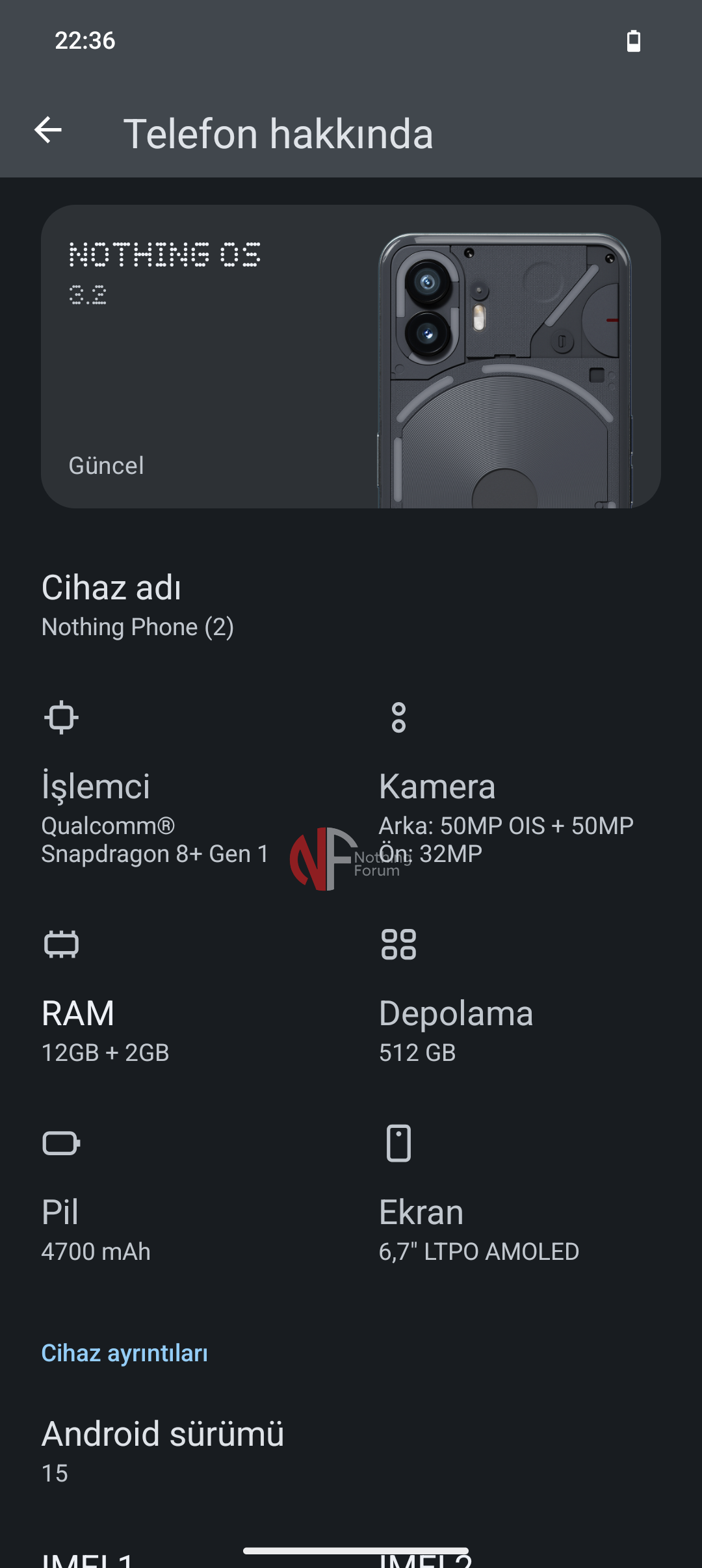The width and height of the screenshot is (702, 1568).
Task: Click the processor chip icon
Action: coord(61,718)
